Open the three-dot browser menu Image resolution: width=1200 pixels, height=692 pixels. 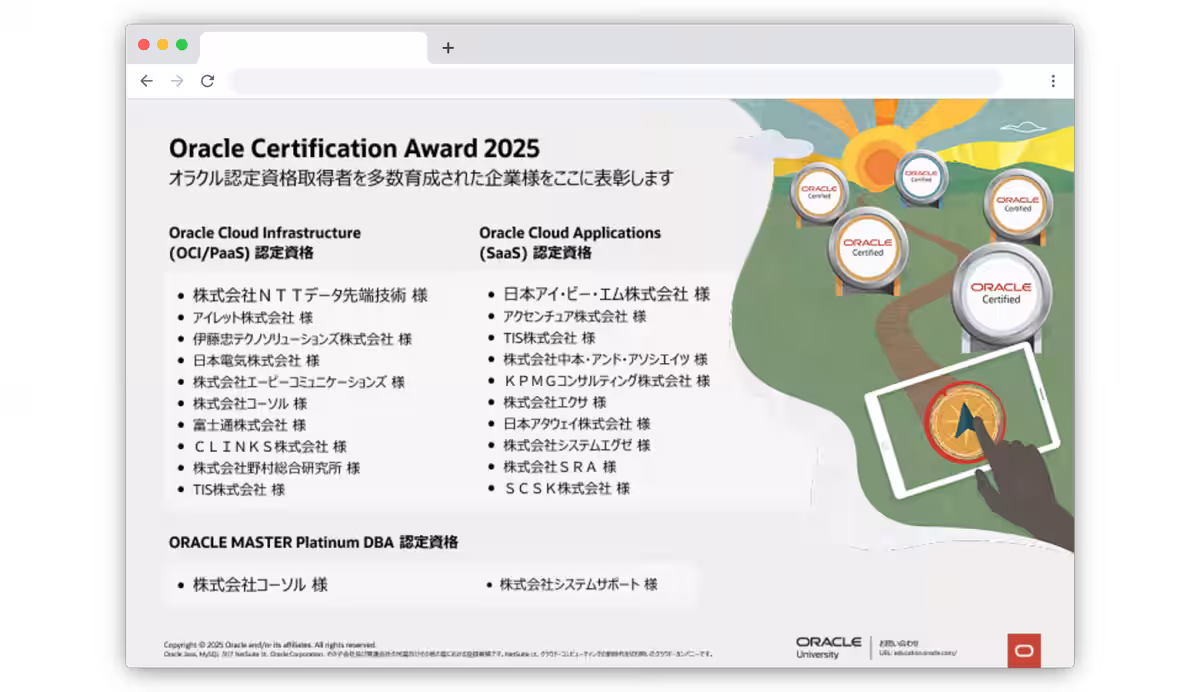coord(1053,81)
